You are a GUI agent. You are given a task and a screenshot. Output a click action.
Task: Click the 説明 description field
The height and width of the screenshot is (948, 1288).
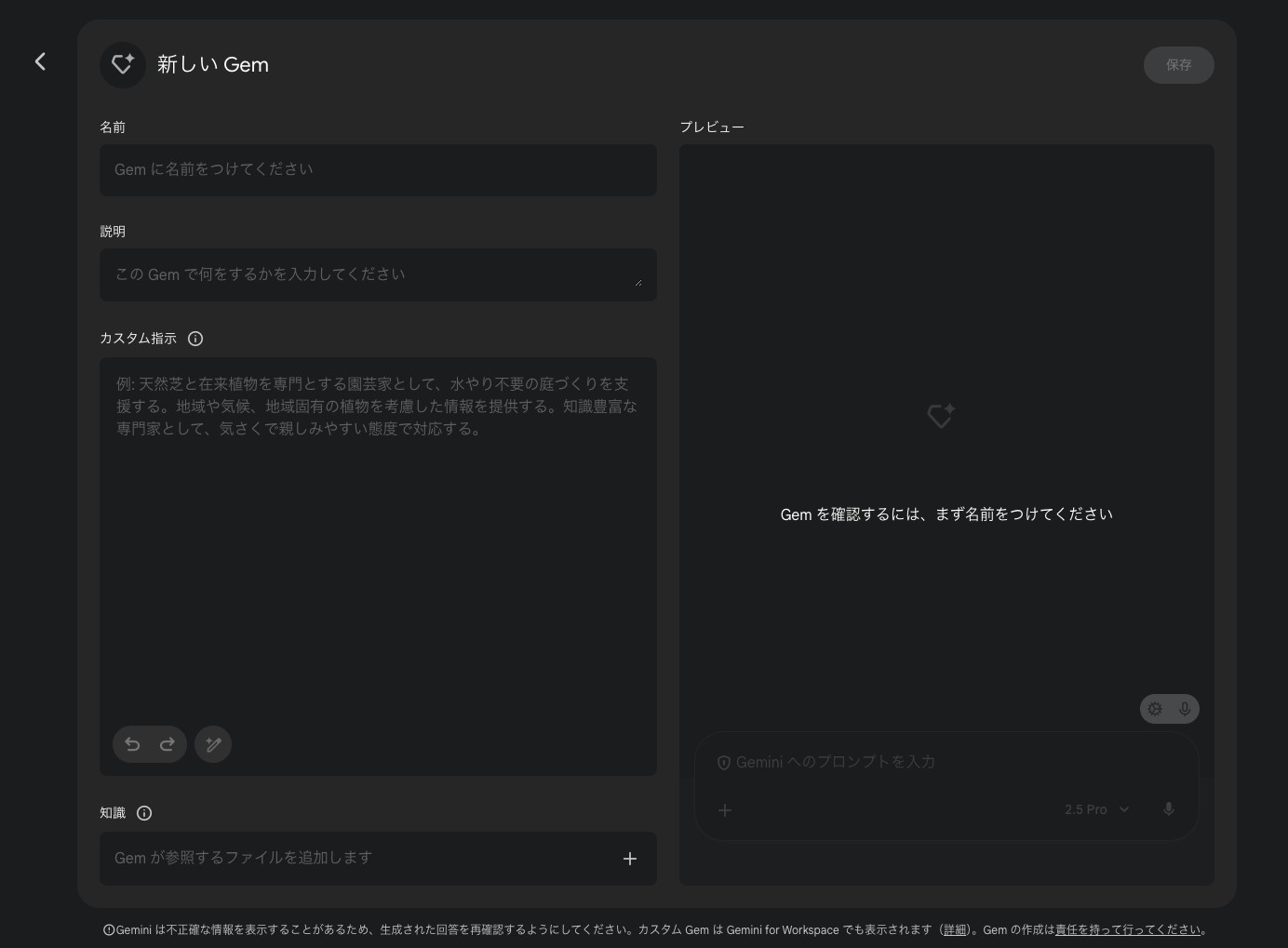(378, 274)
